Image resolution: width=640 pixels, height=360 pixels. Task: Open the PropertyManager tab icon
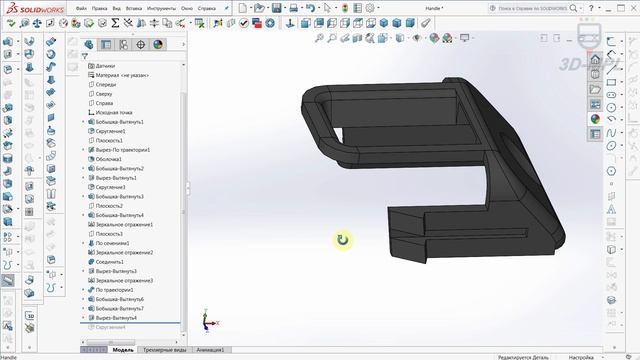pos(106,44)
